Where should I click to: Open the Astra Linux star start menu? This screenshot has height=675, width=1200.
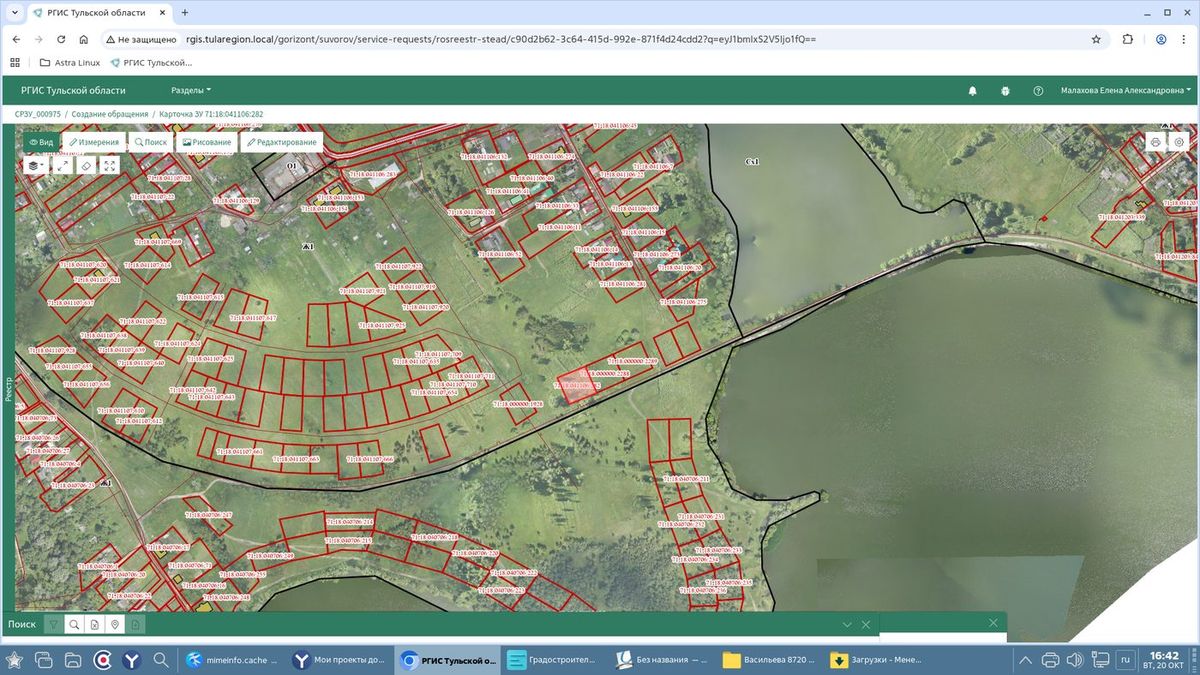pyautogui.click(x=15, y=660)
